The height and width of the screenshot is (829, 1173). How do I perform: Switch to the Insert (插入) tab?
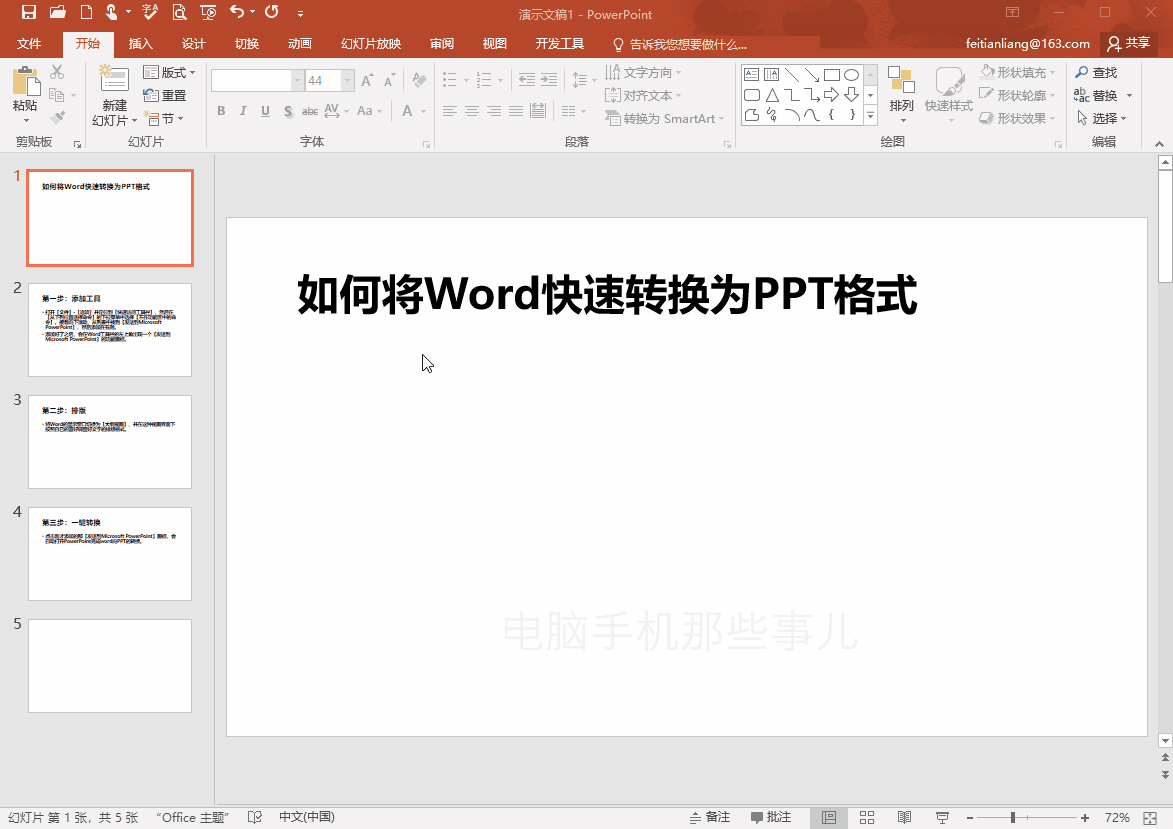tap(140, 43)
